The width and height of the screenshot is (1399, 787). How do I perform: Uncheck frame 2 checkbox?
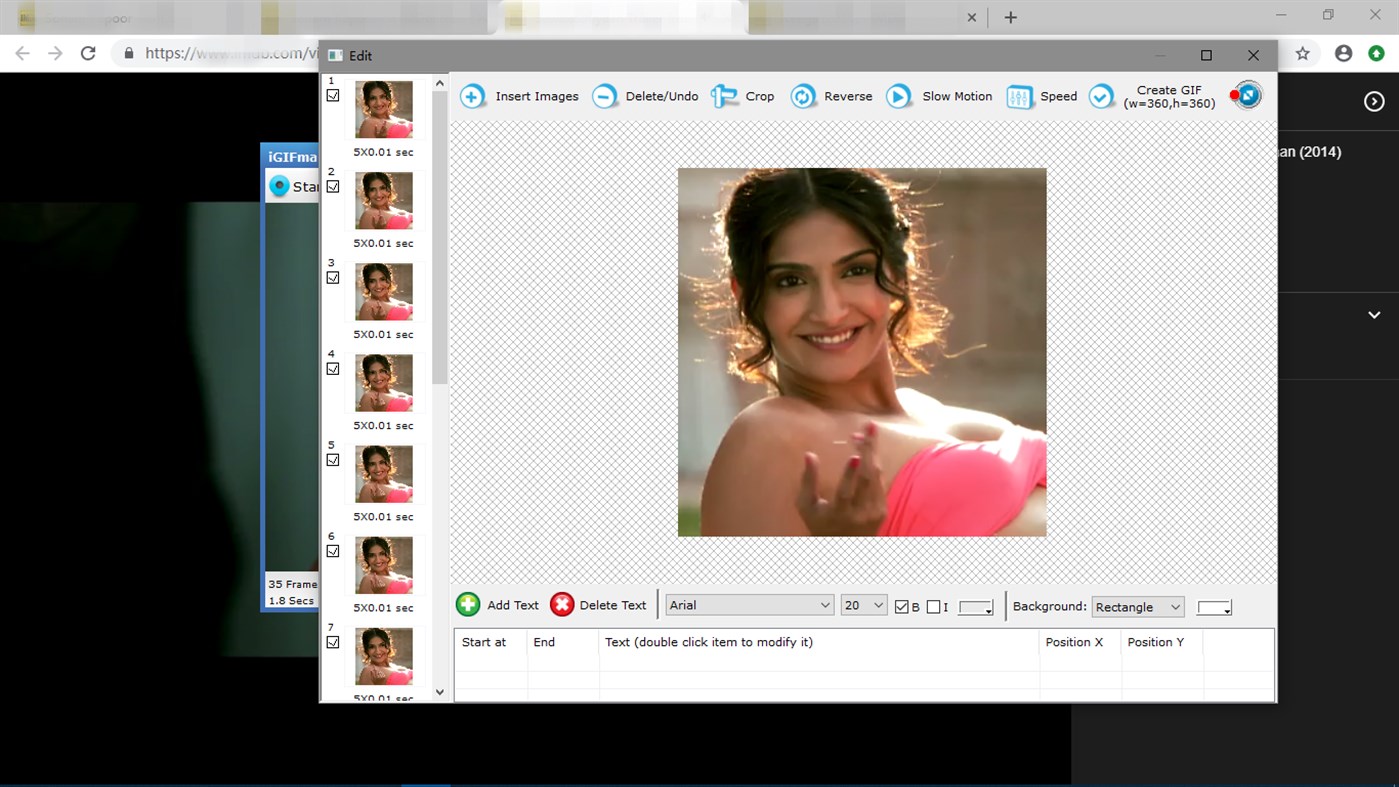333,186
